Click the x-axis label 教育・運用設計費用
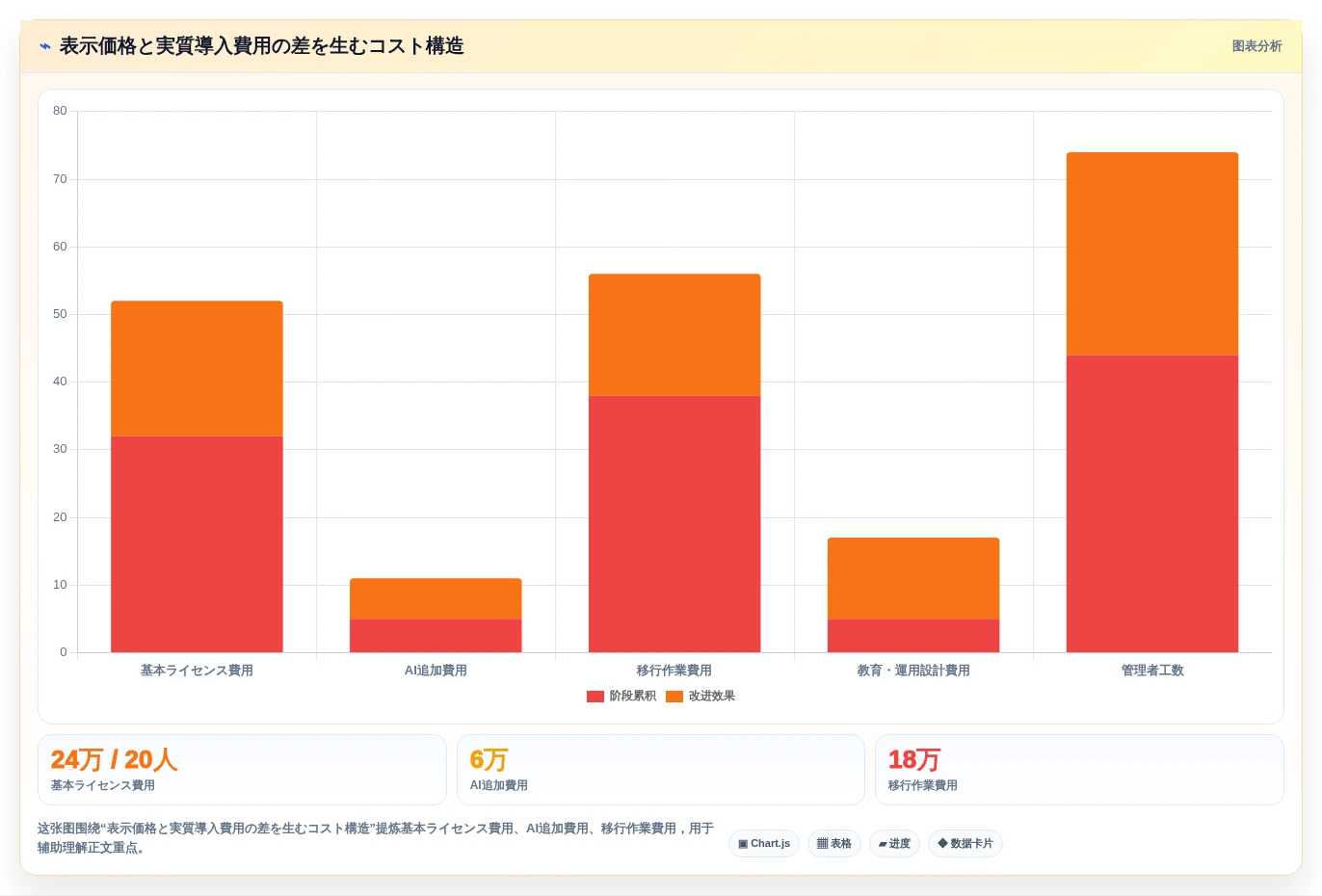The height and width of the screenshot is (896, 1322). [x=913, y=671]
